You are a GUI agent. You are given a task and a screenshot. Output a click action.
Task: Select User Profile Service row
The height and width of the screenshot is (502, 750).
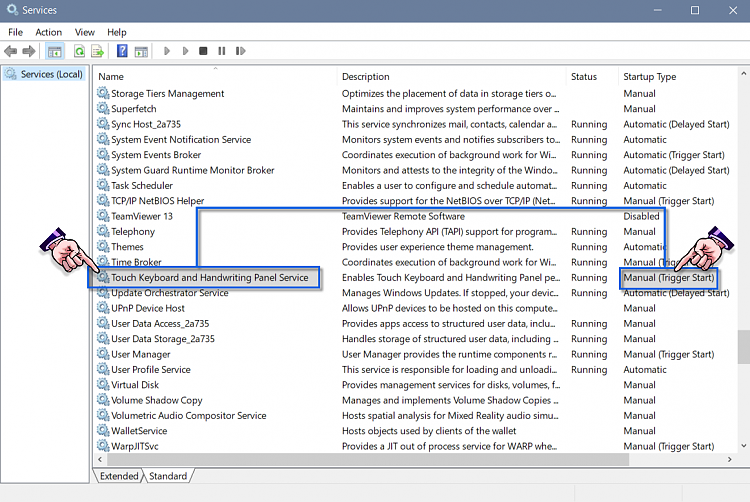[x=151, y=370]
